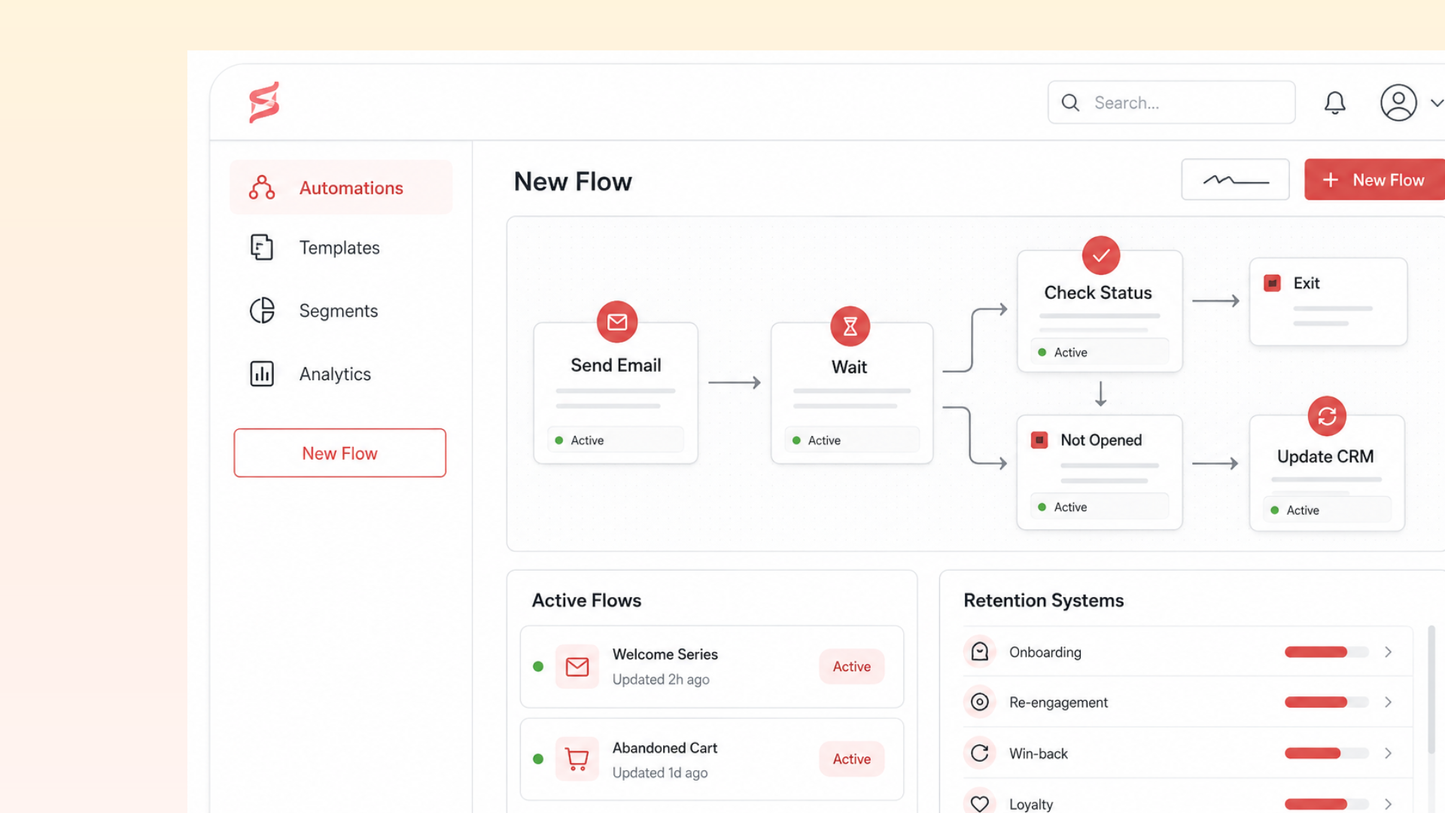1445x813 pixels.
Task: Click the Analytics bar chart icon
Action: point(262,373)
